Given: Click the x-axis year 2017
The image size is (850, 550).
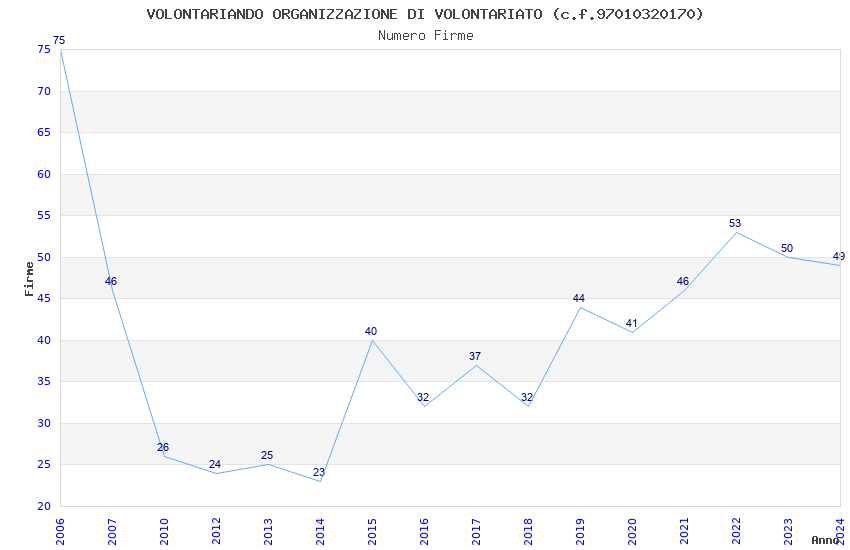Looking at the screenshot, I should tap(476, 532).
